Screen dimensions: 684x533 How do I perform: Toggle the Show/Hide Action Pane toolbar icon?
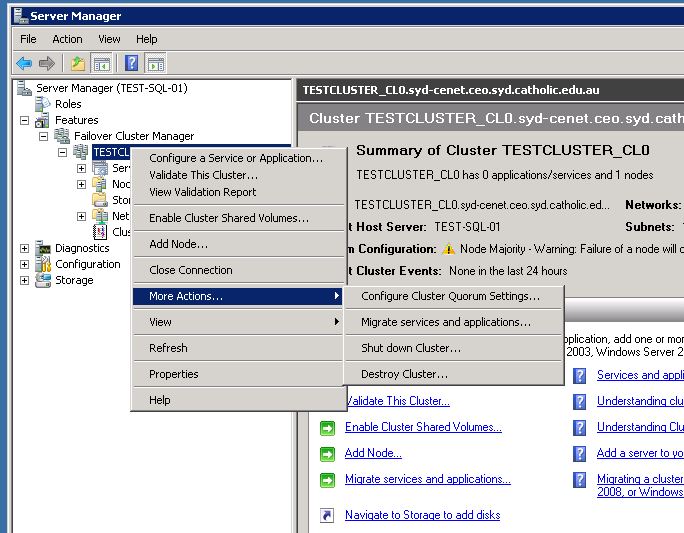click(156, 64)
